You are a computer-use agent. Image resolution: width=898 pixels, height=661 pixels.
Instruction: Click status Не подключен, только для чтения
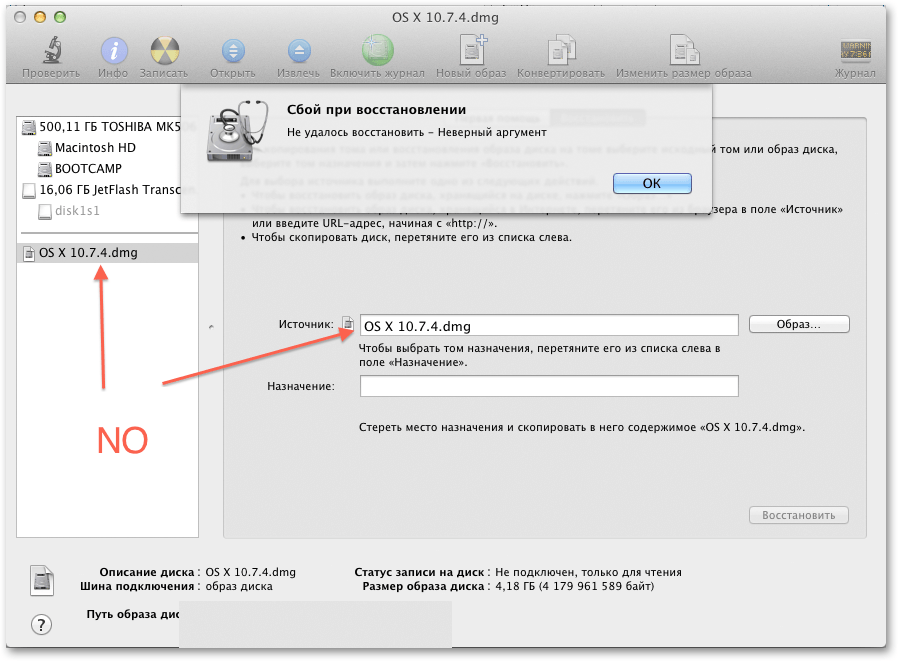(x=588, y=572)
